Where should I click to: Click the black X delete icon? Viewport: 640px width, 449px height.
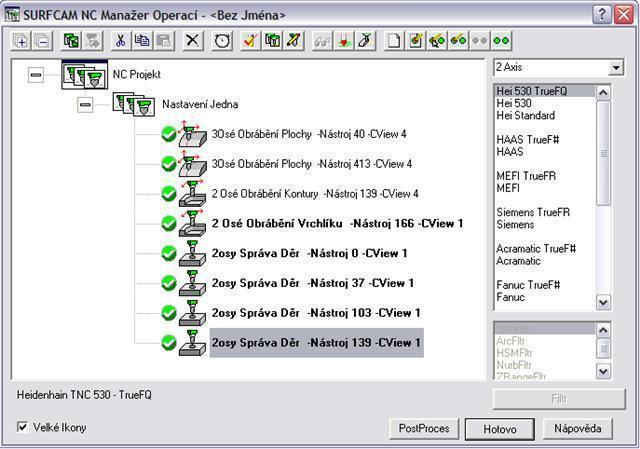pos(193,41)
